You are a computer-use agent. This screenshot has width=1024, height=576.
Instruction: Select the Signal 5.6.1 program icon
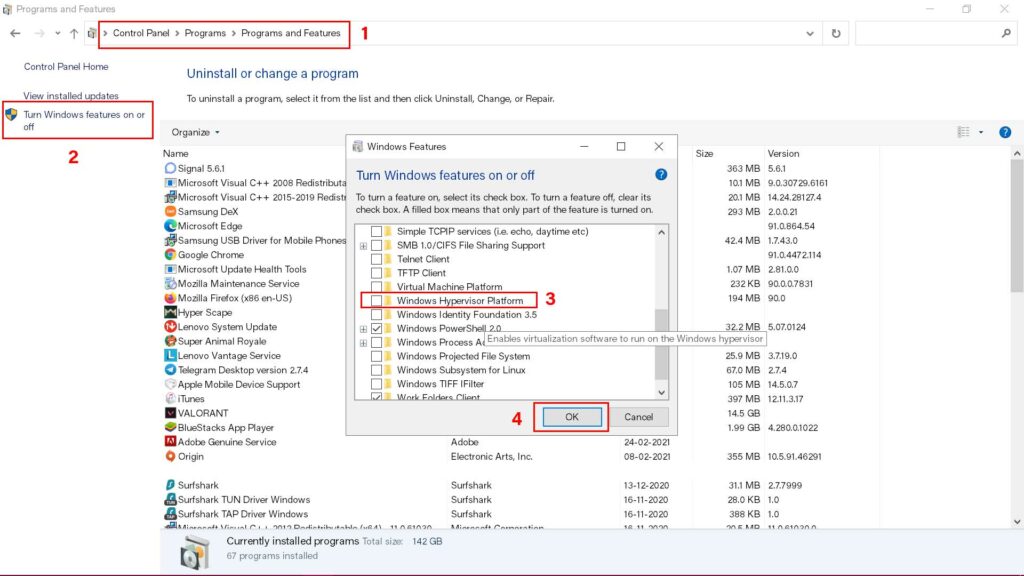170,168
